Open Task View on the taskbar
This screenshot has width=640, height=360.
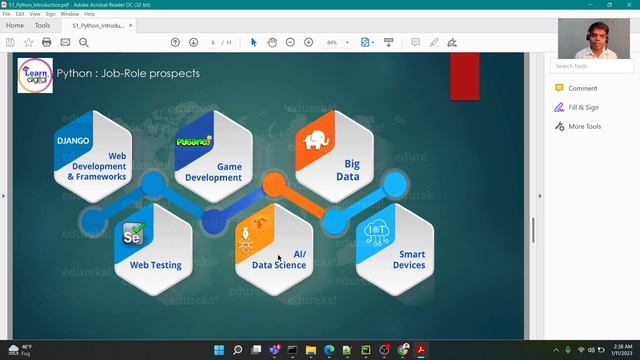256,350
